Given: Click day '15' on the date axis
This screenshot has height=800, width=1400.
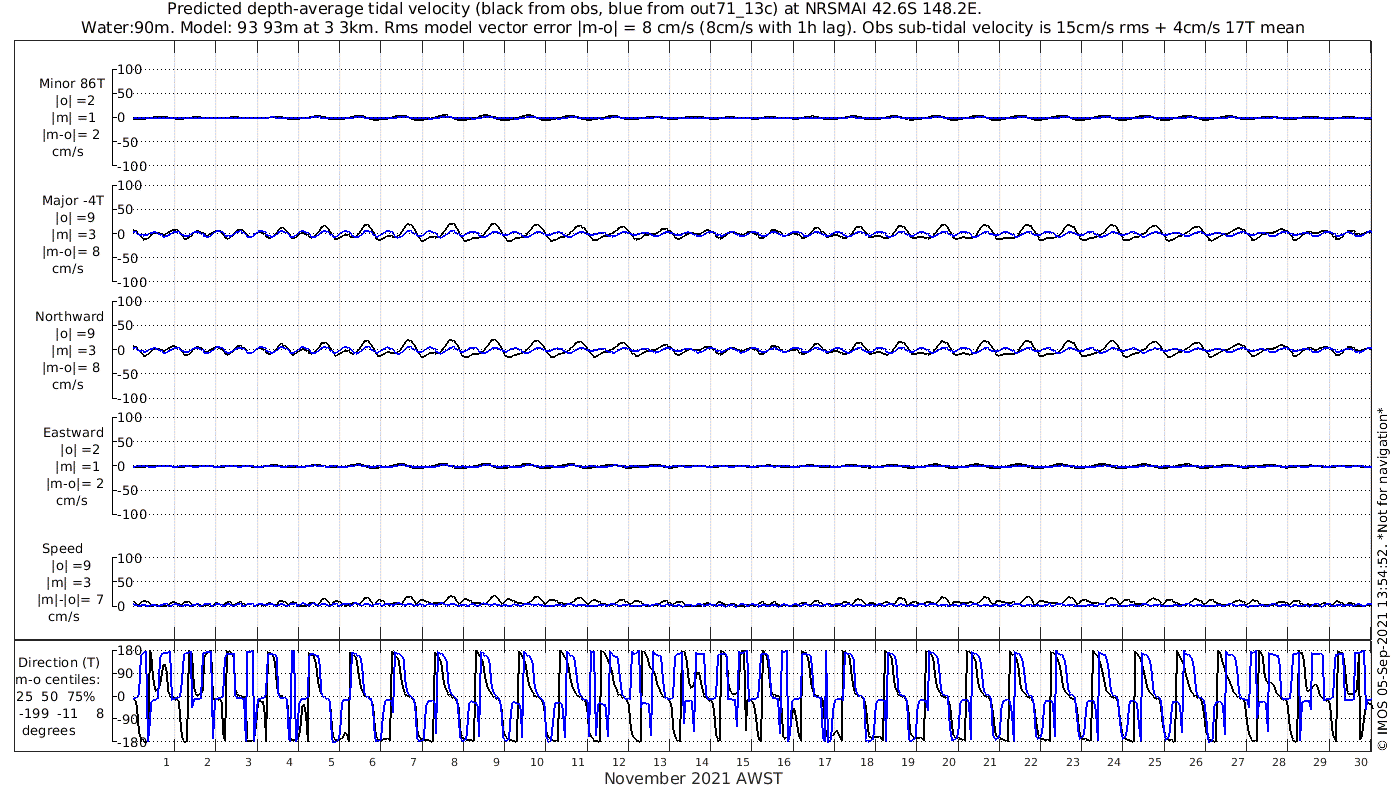Looking at the screenshot, I should (x=743, y=762).
